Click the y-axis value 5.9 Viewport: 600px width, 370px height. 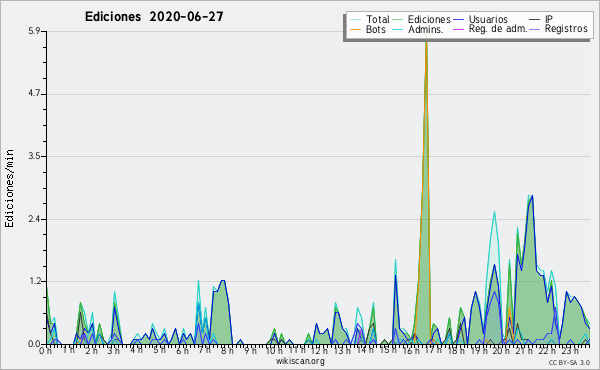[34, 31]
